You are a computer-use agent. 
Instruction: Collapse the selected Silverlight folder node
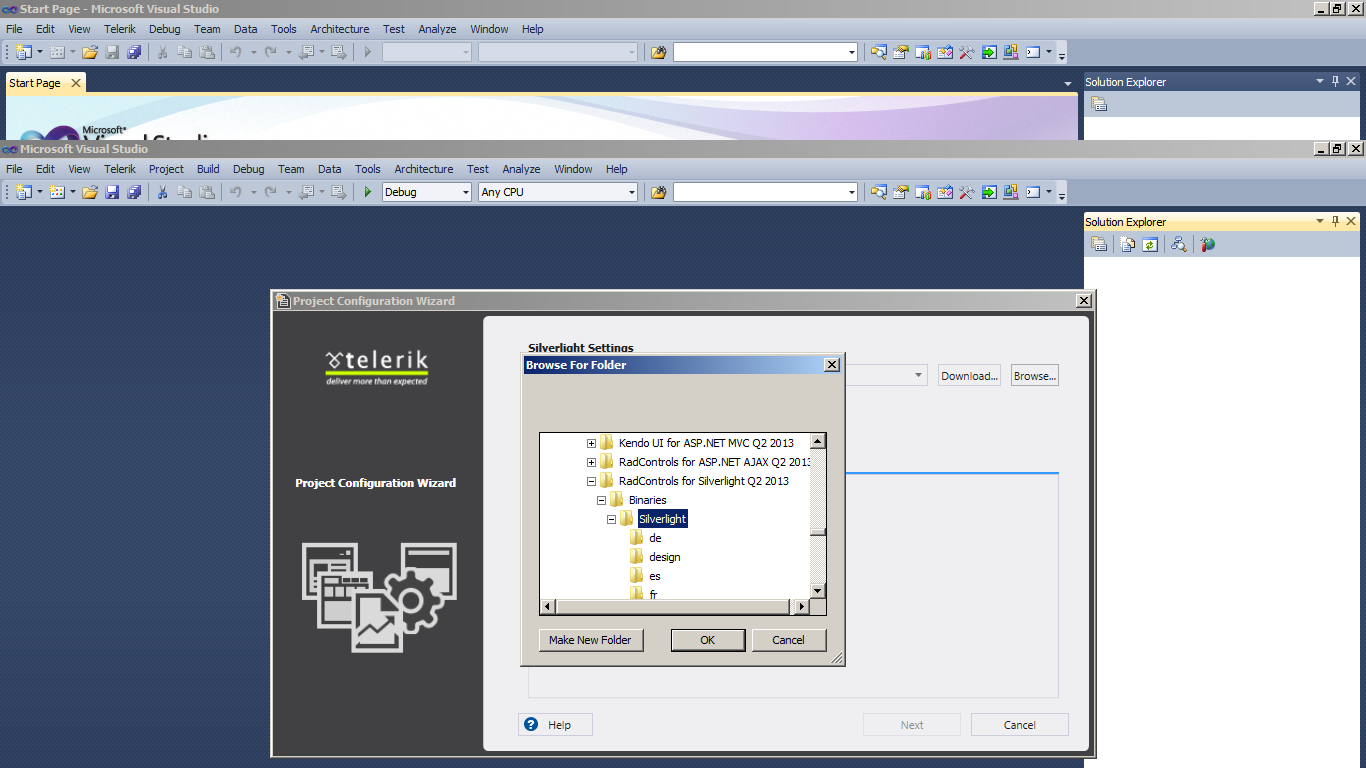click(612, 519)
